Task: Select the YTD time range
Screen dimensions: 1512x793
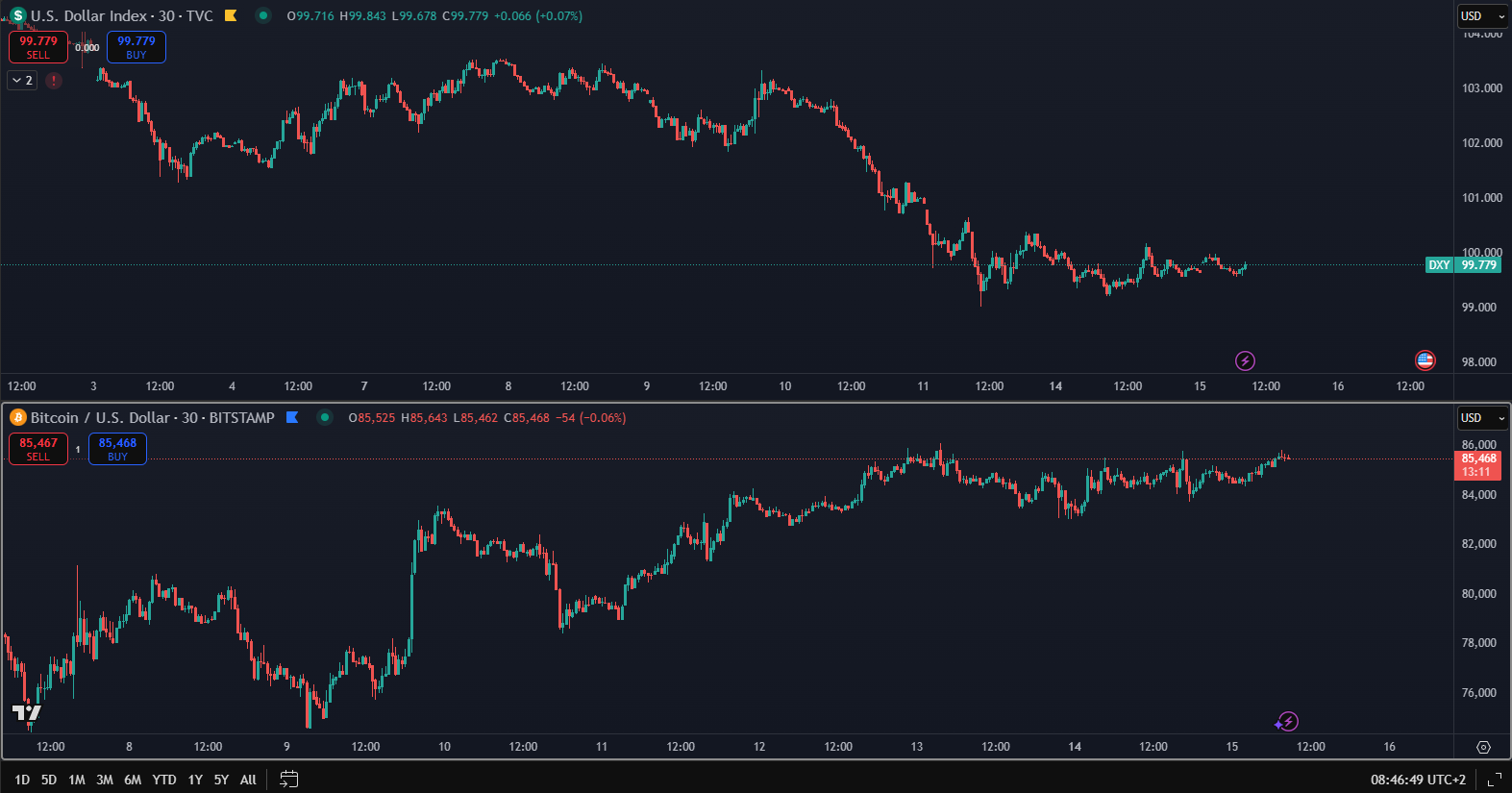Action: pos(164,780)
